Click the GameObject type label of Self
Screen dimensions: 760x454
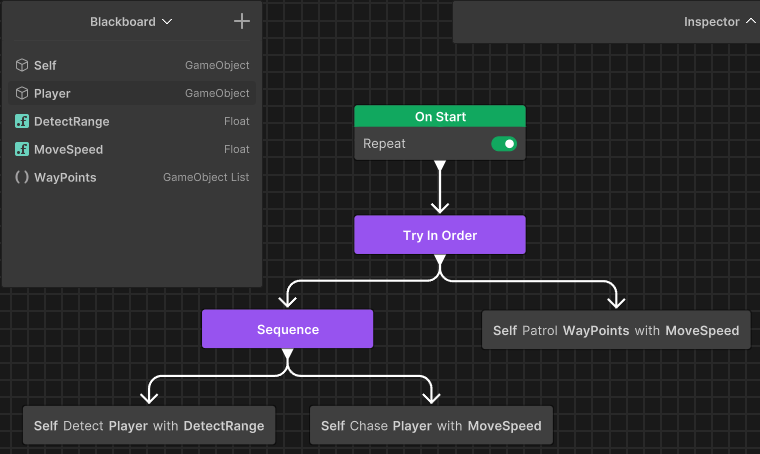pyautogui.click(x=217, y=65)
